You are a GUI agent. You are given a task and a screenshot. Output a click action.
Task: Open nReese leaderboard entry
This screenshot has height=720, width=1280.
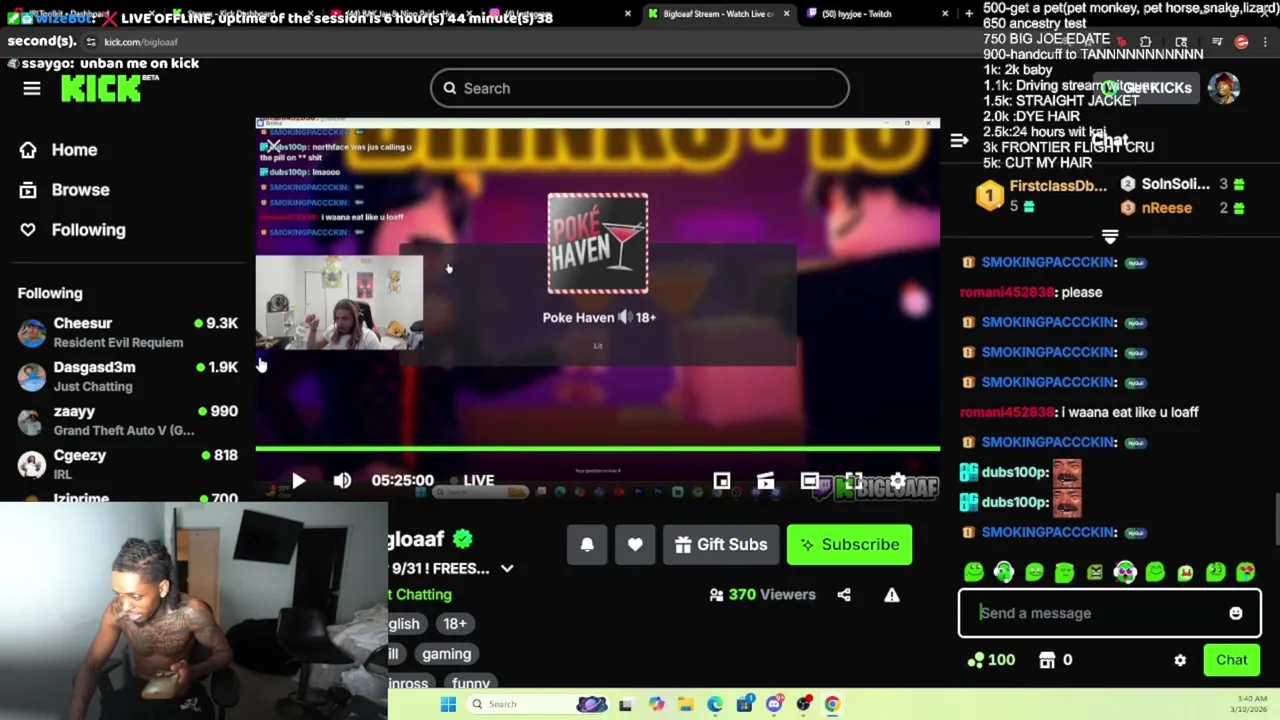(1180, 208)
